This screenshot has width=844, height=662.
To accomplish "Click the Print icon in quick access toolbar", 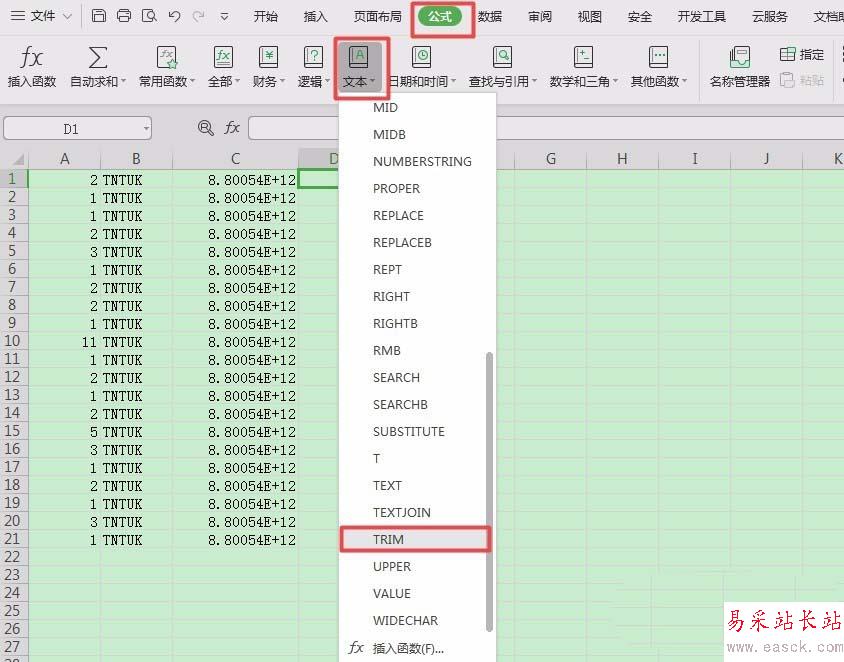I will (x=124, y=16).
